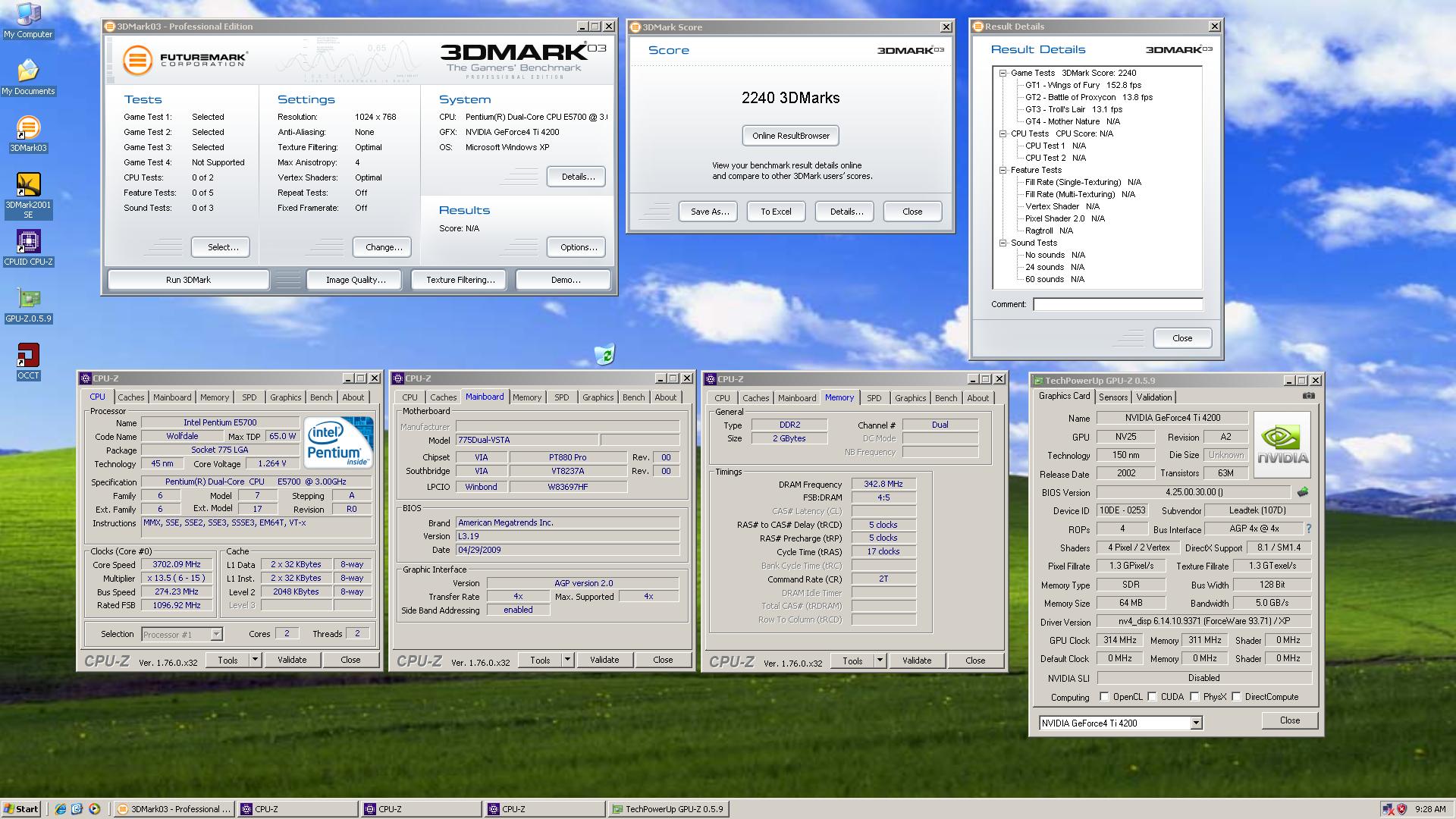Click Online ResultBrowser button
The height and width of the screenshot is (819, 1456).
tap(791, 136)
